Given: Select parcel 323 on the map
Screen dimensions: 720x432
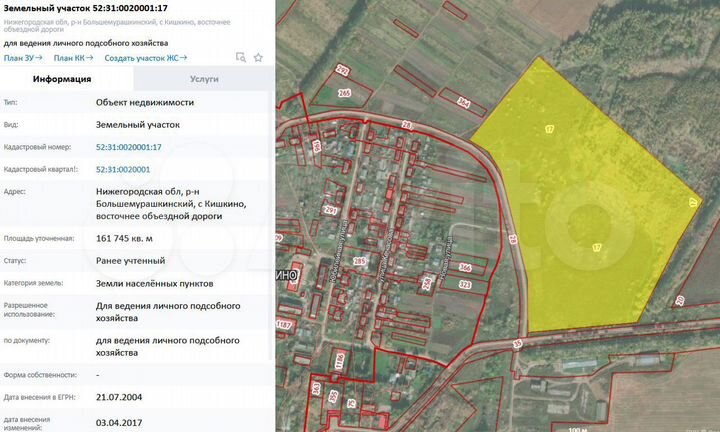Looking at the screenshot, I should pos(464,285).
